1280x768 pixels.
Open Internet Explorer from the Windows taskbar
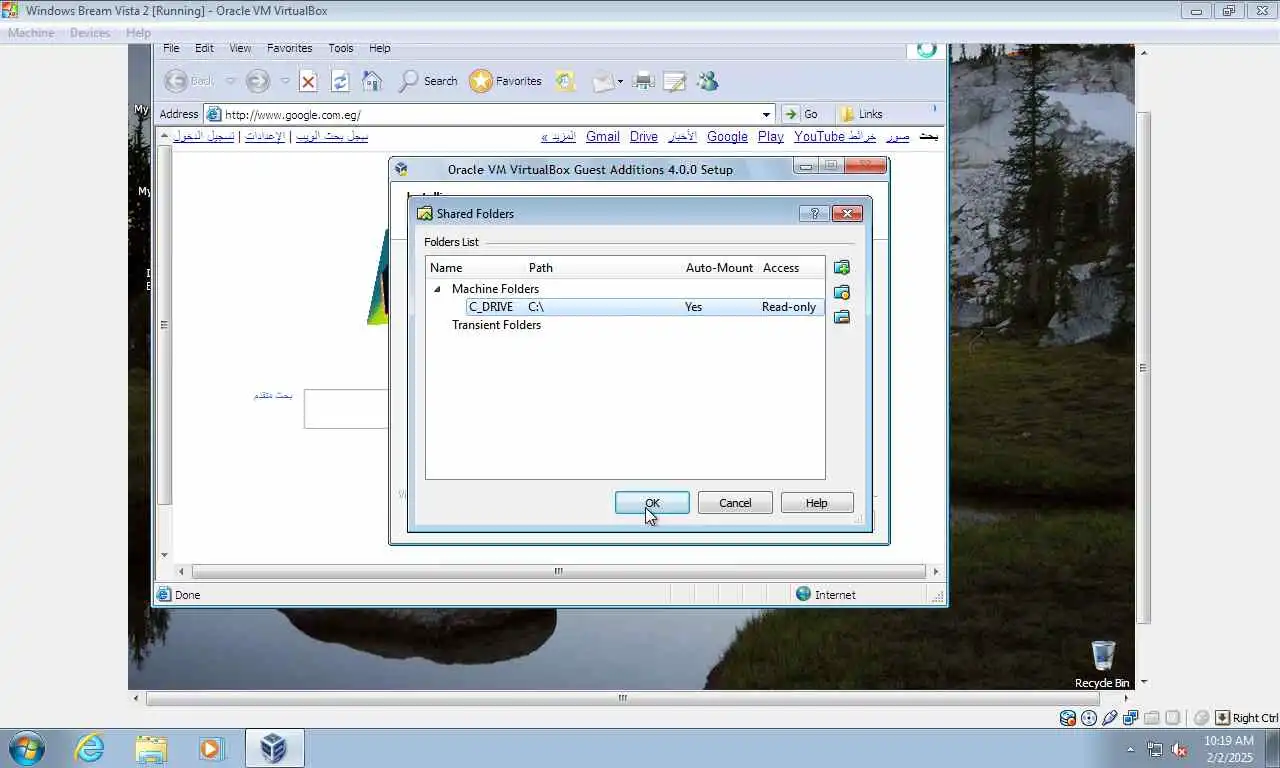(x=90, y=748)
